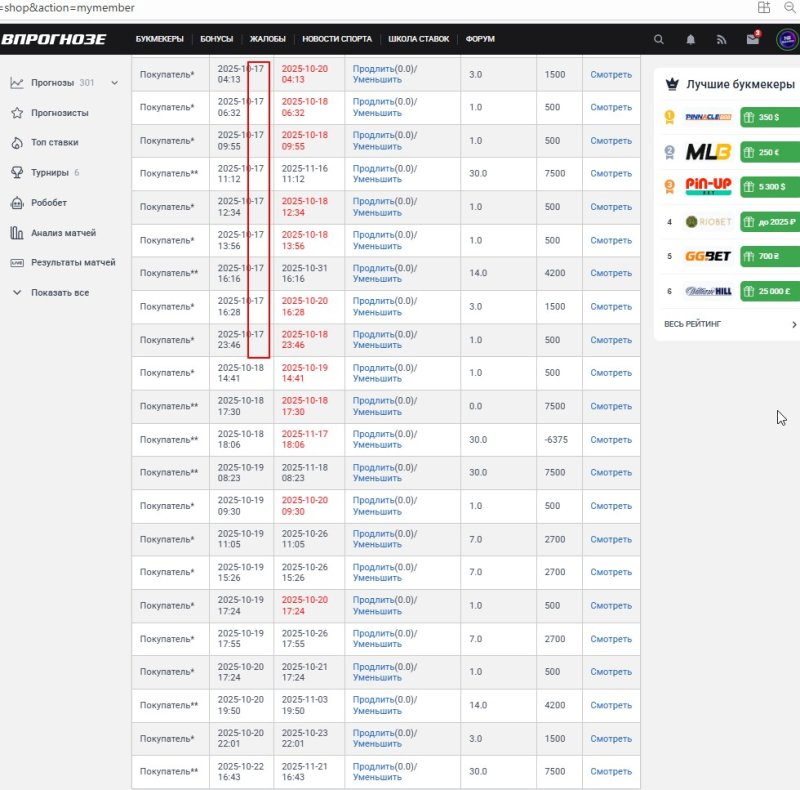Click the RSS feed icon
Image resolution: width=800 pixels, height=790 pixels.
click(721, 40)
